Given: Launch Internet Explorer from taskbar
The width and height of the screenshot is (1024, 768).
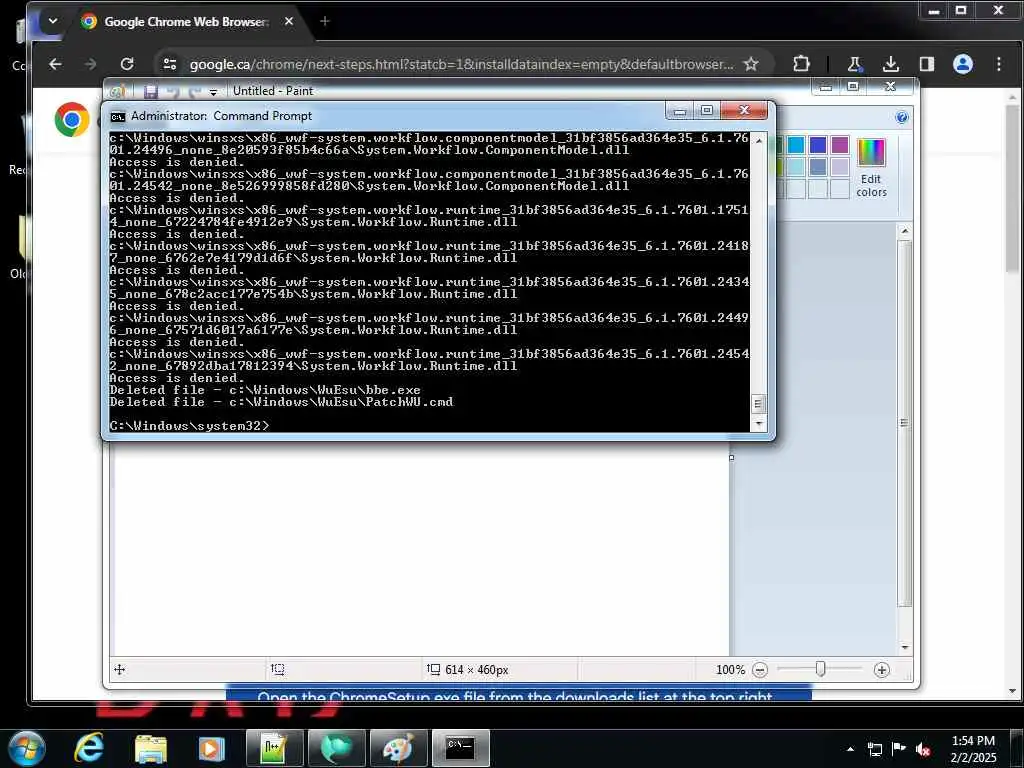Looking at the screenshot, I should point(89,748).
